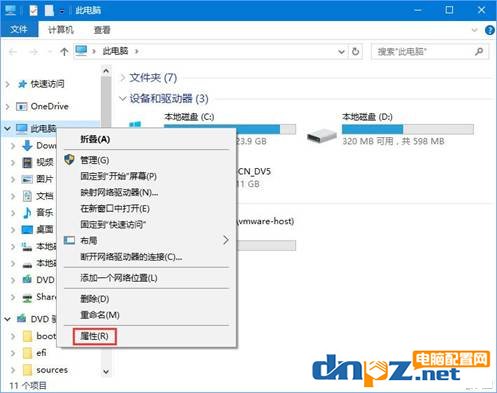Collapse the 此电脑 tree node

7,128
